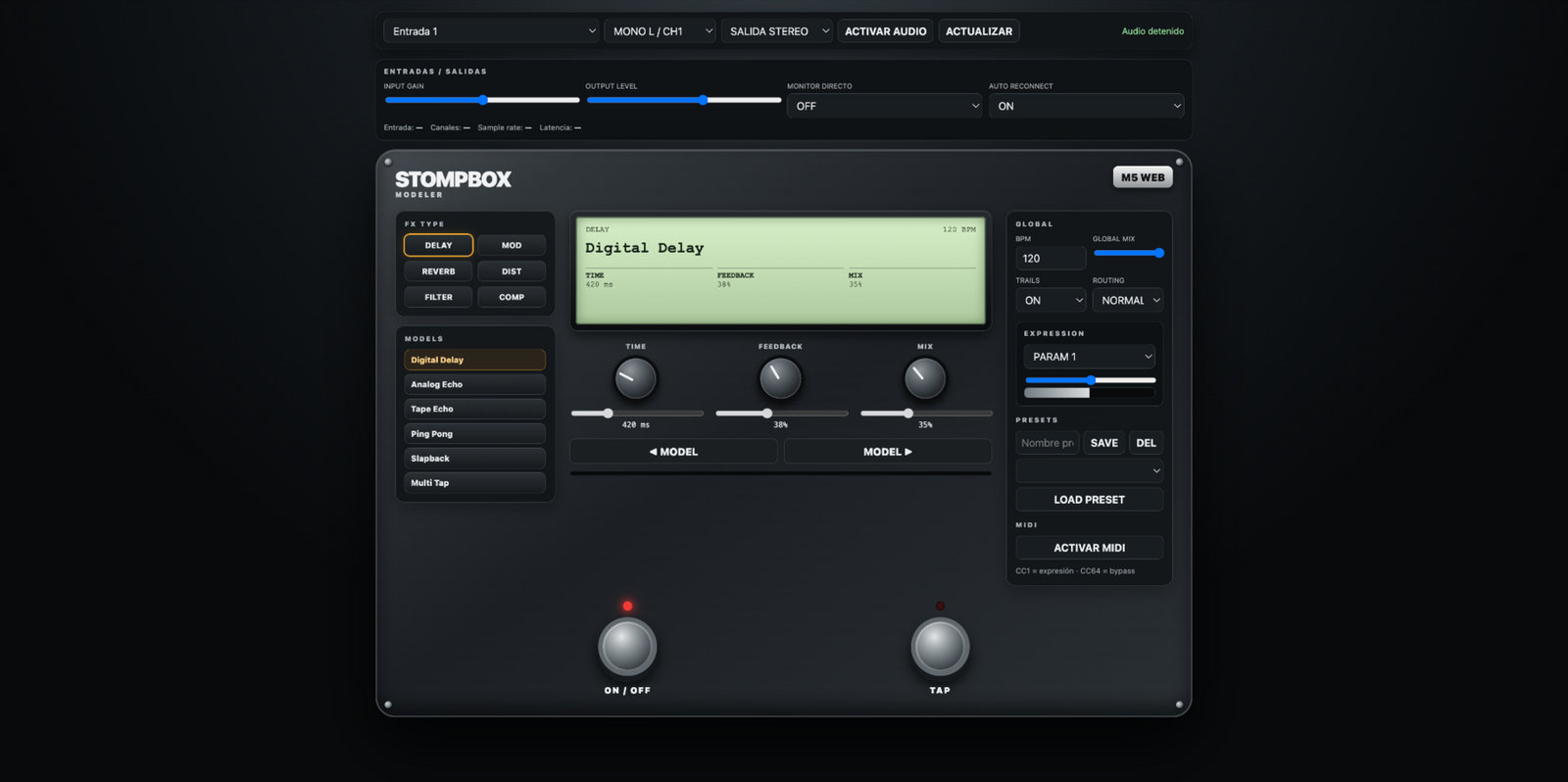The width and height of the screenshot is (1568, 782).
Task: Adjust the 35% mix slider
Action: click(x=927, y=414)
